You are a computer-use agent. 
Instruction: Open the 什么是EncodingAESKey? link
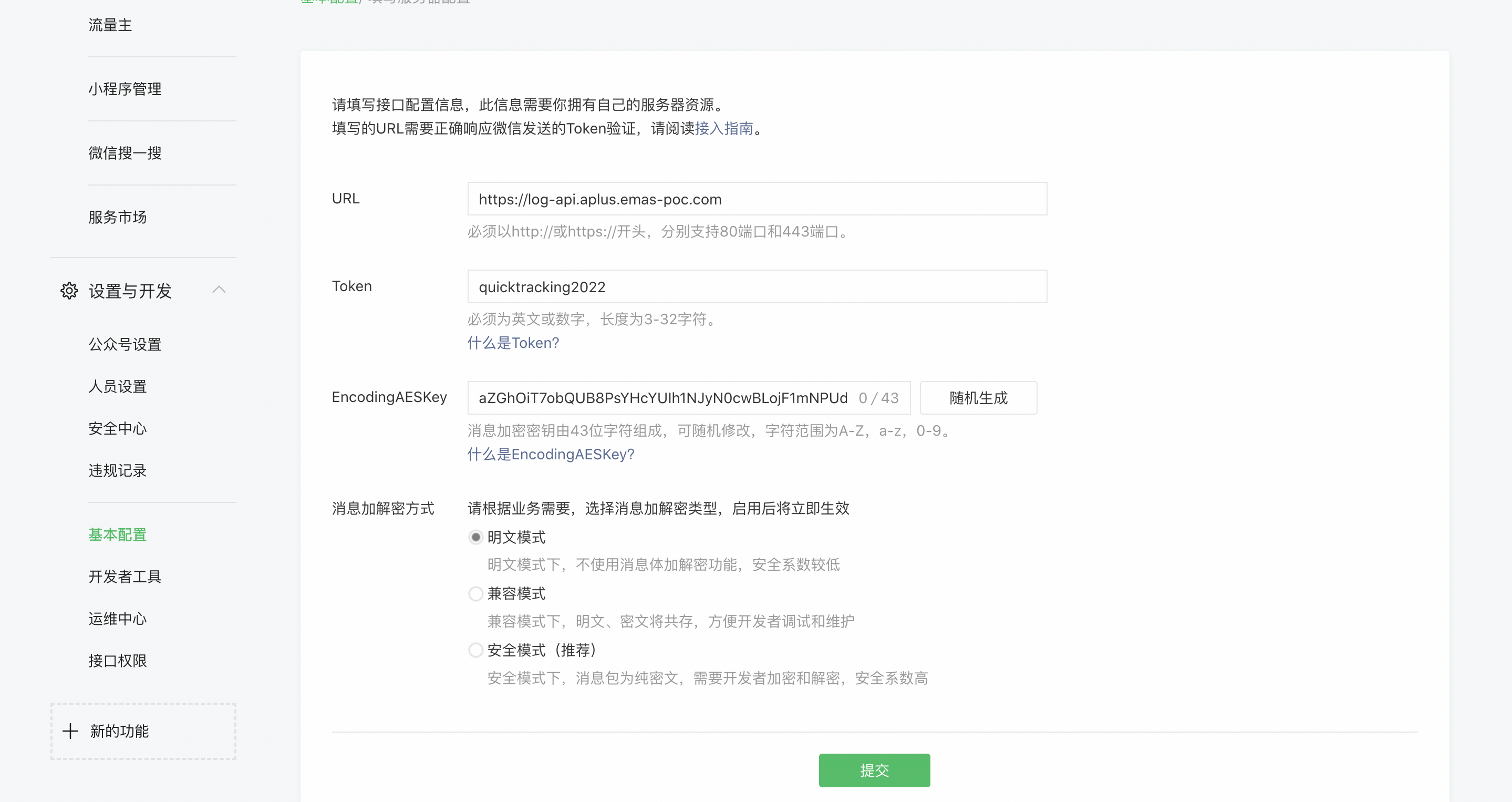pyautogui.click(x=551, y=454)
